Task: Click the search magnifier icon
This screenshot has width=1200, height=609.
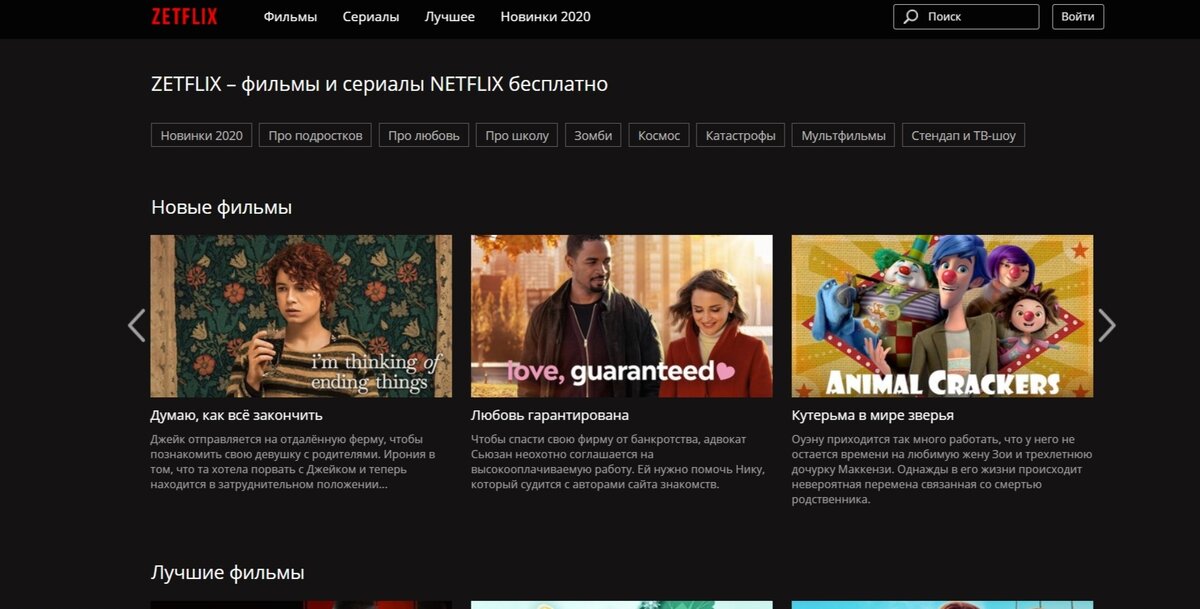Action: coord(910,17)
